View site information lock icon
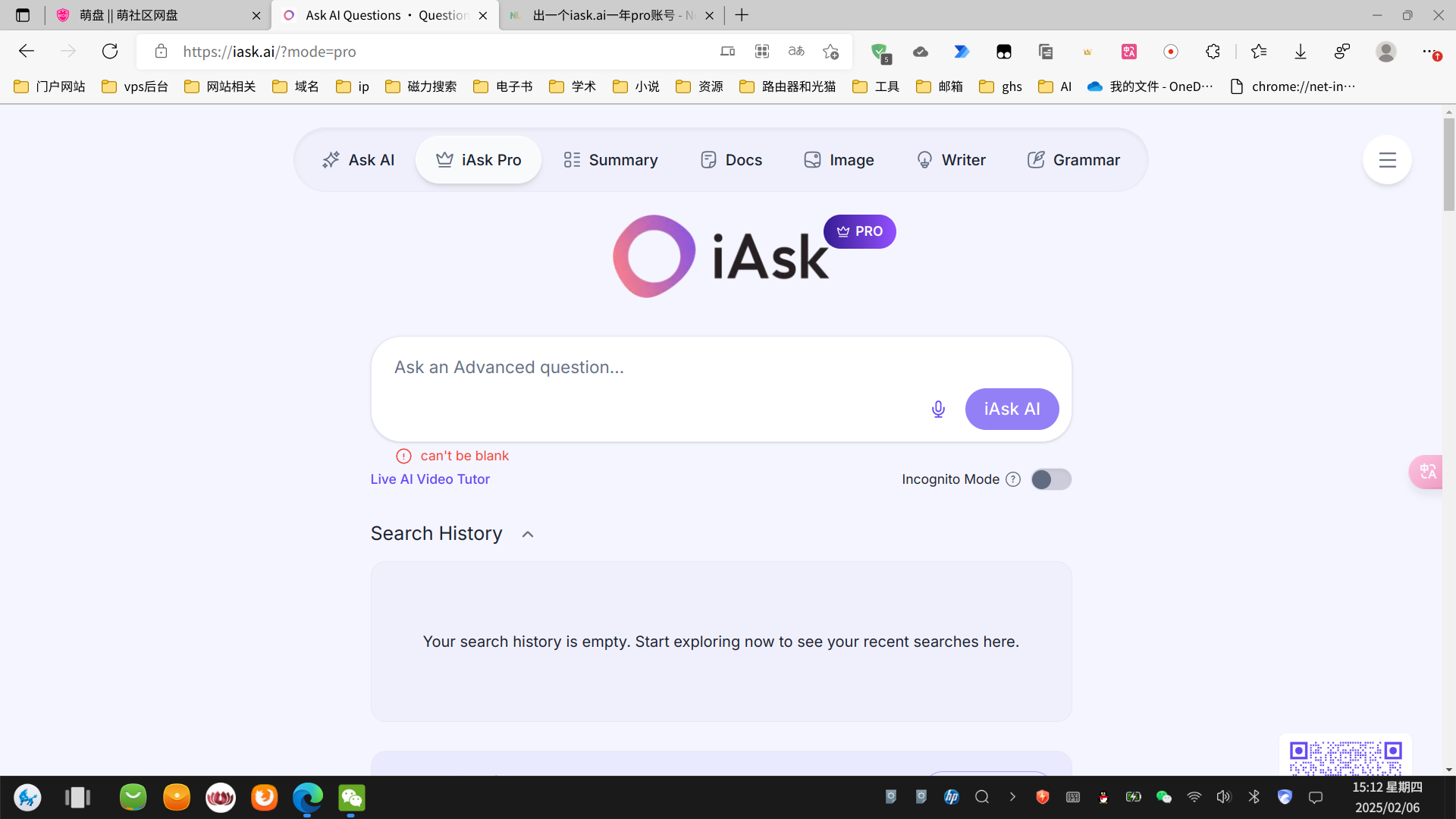 click(161, 52)
